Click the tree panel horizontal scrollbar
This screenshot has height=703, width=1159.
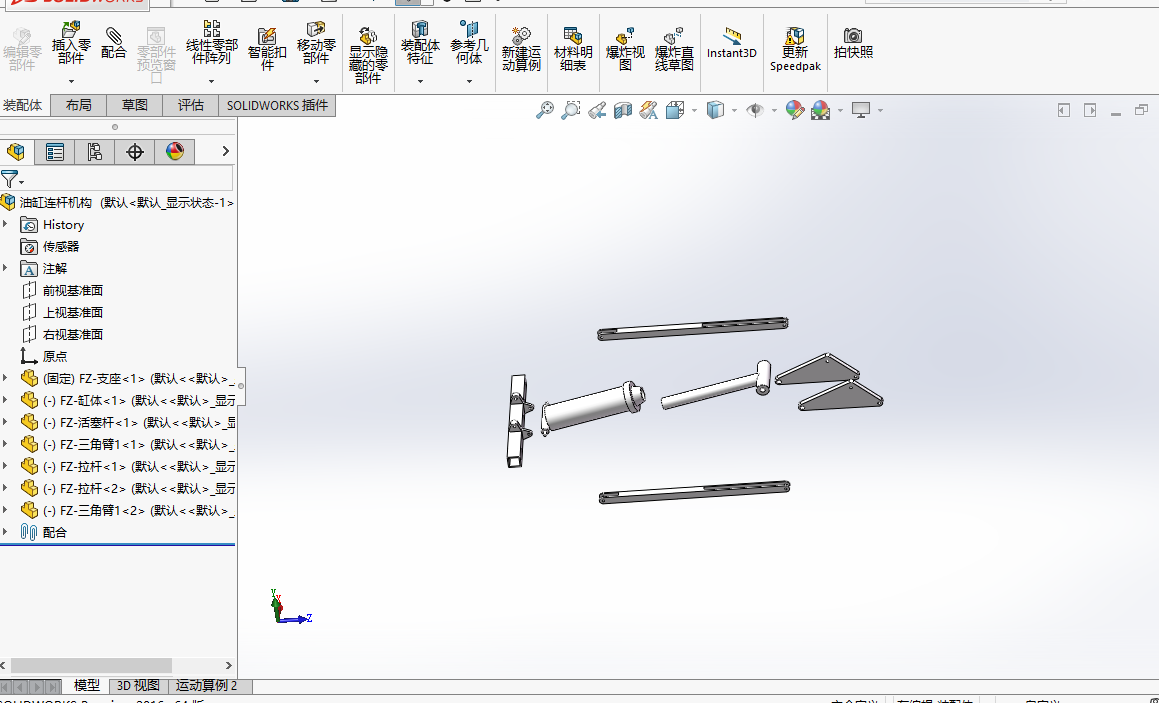pos(91,665)
